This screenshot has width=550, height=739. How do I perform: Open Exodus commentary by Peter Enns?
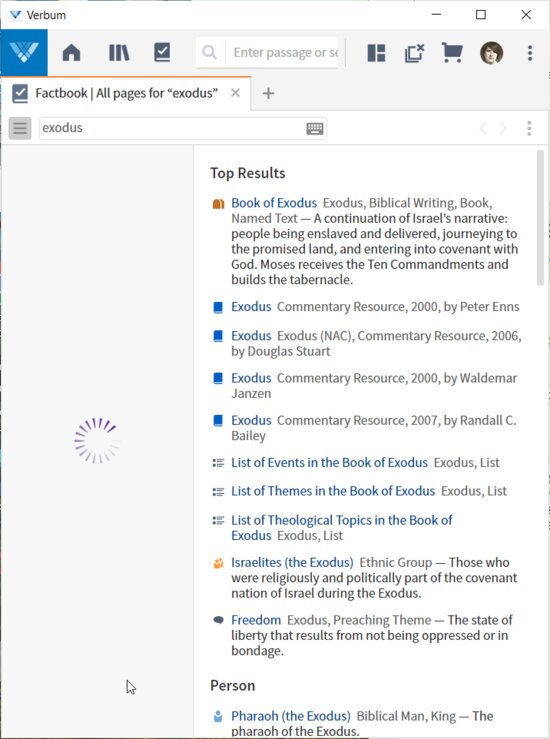(x=251, y=307)
